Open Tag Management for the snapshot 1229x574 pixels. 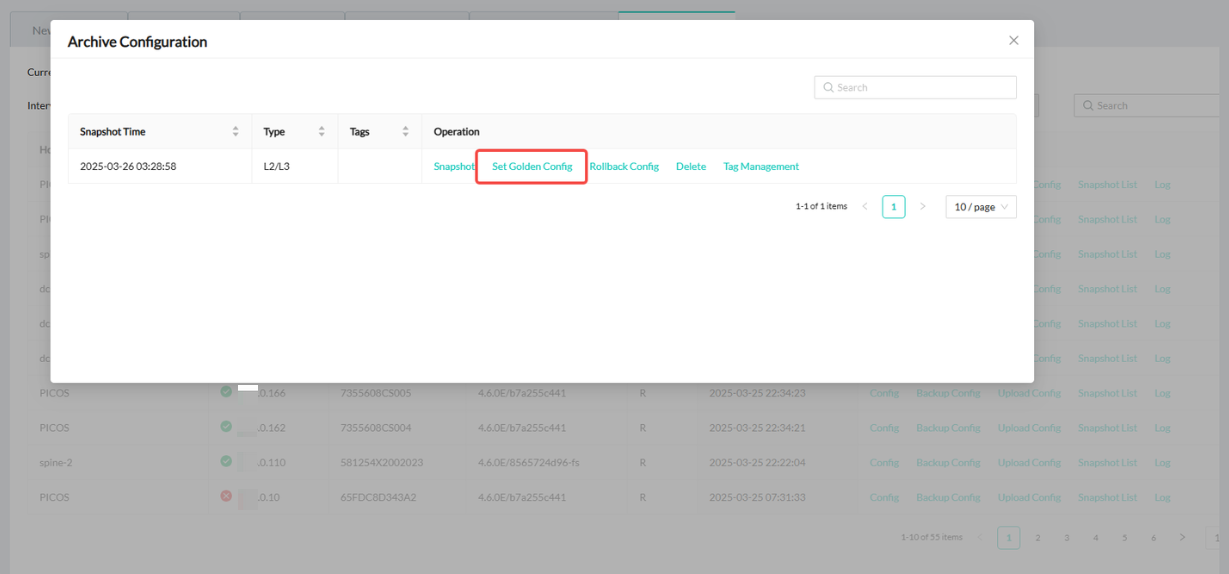(x=761, y=167)
